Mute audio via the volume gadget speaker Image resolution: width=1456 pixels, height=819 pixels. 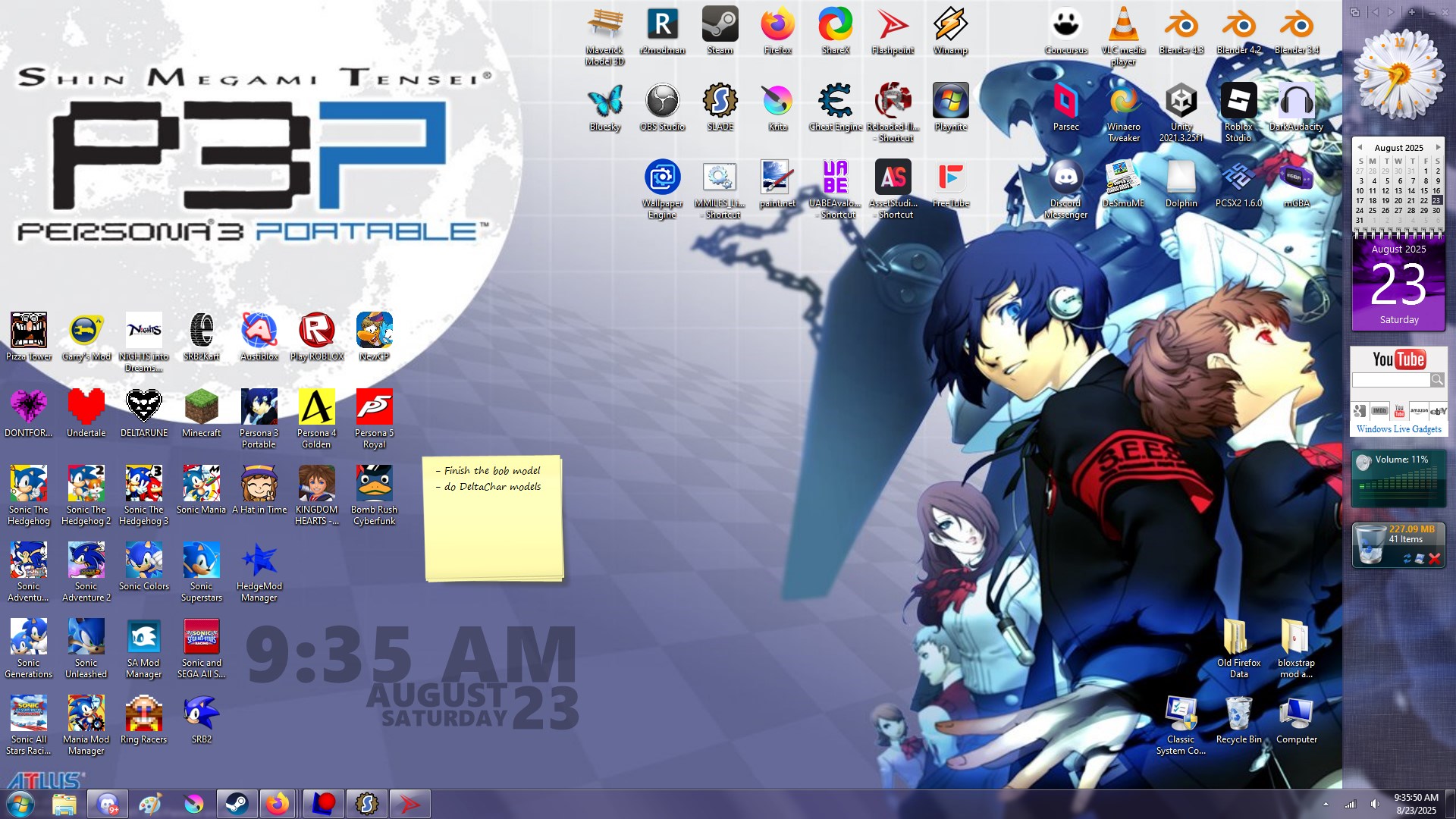(x=1363, y=462)
